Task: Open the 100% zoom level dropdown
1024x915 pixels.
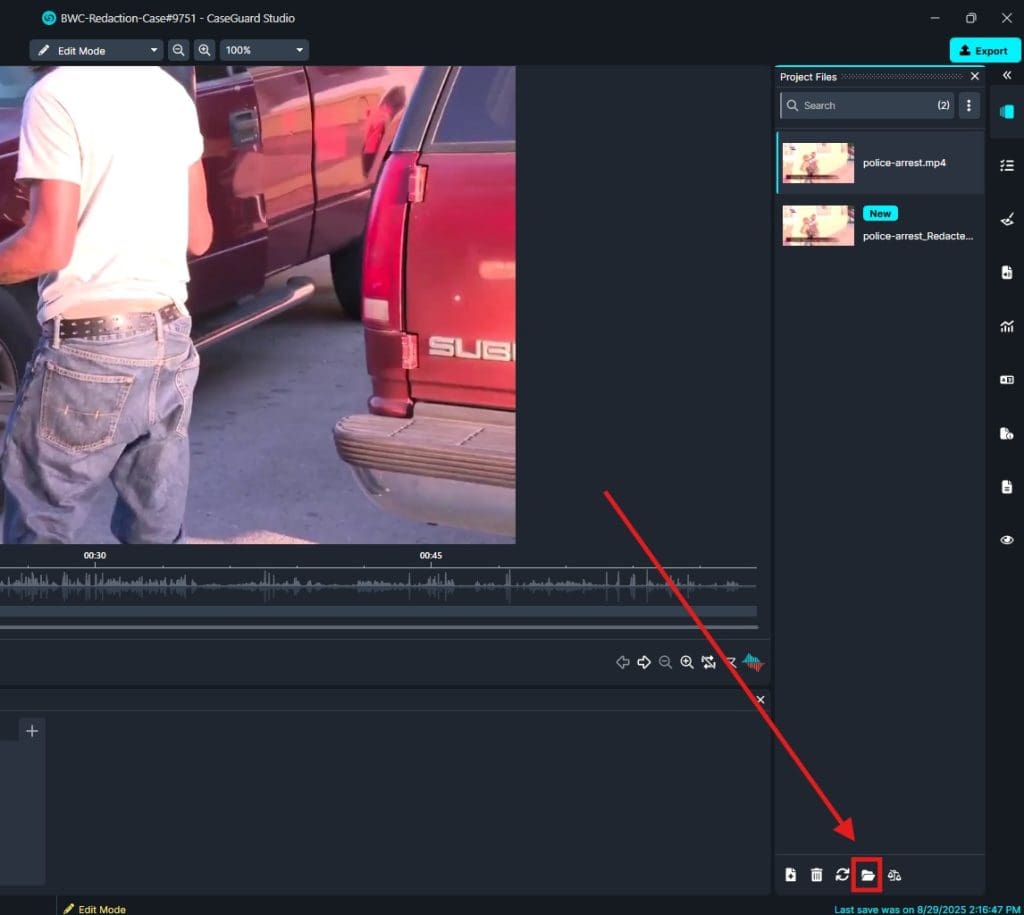Action: tap(265, 50)
